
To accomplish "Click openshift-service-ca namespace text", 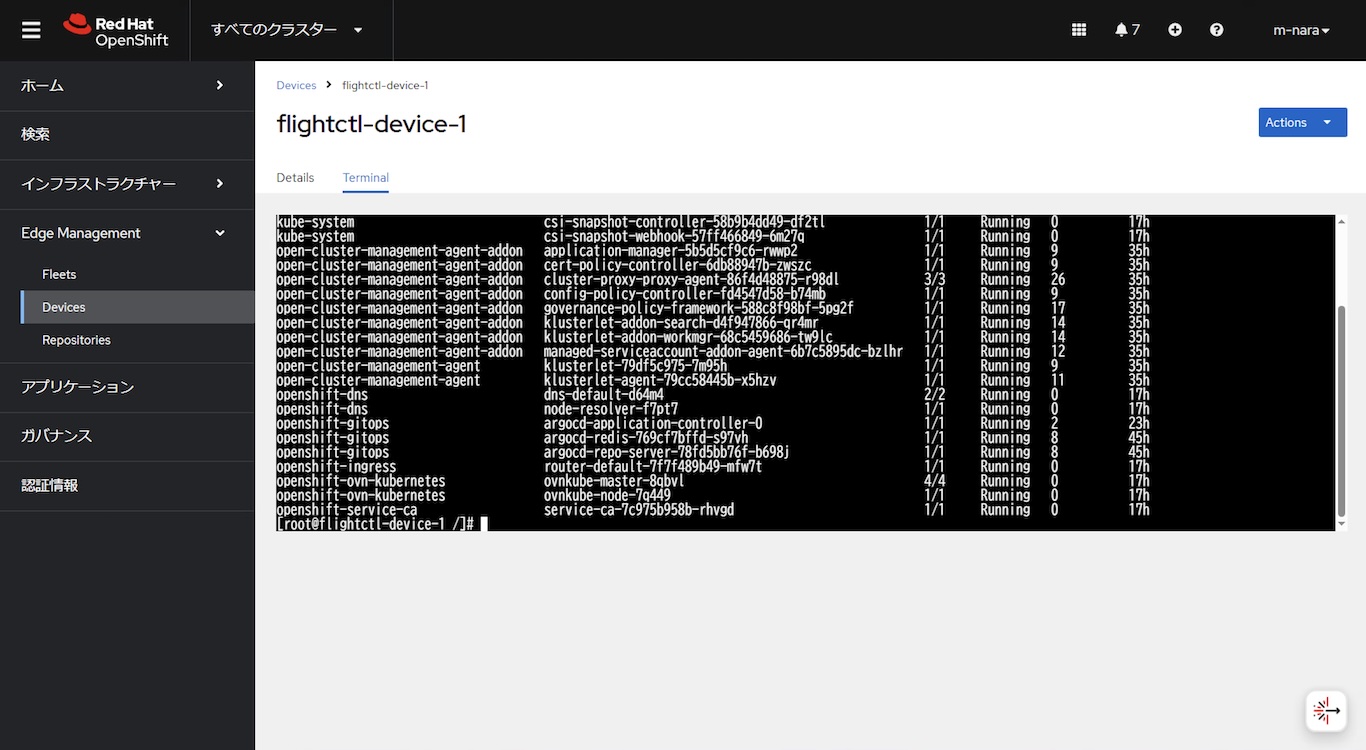I will pos(347,510).
